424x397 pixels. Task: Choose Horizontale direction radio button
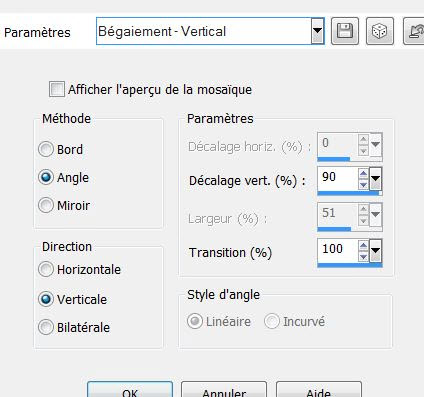coord(46,269)
